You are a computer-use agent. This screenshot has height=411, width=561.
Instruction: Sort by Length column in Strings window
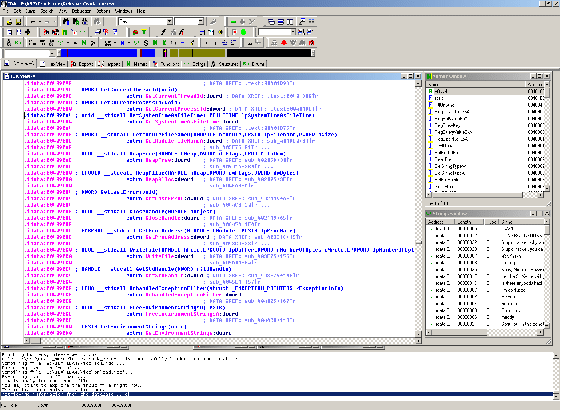coord(469,222)
